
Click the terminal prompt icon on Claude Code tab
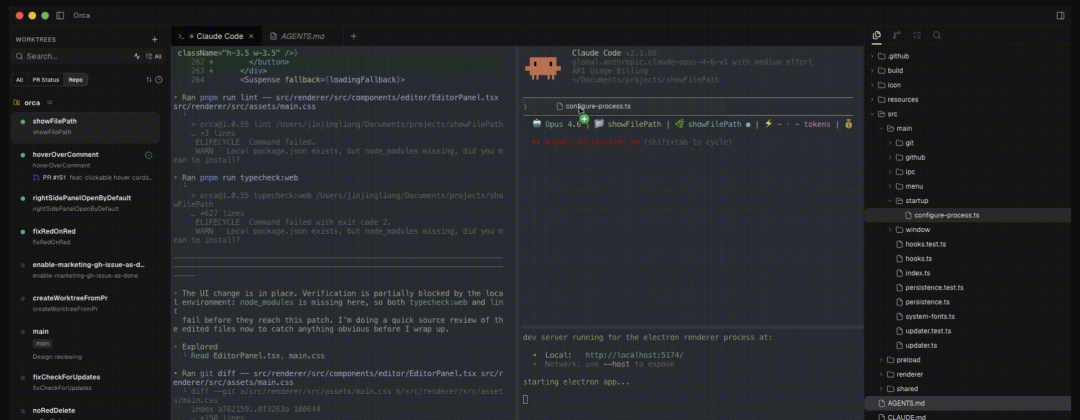(181, 36)
